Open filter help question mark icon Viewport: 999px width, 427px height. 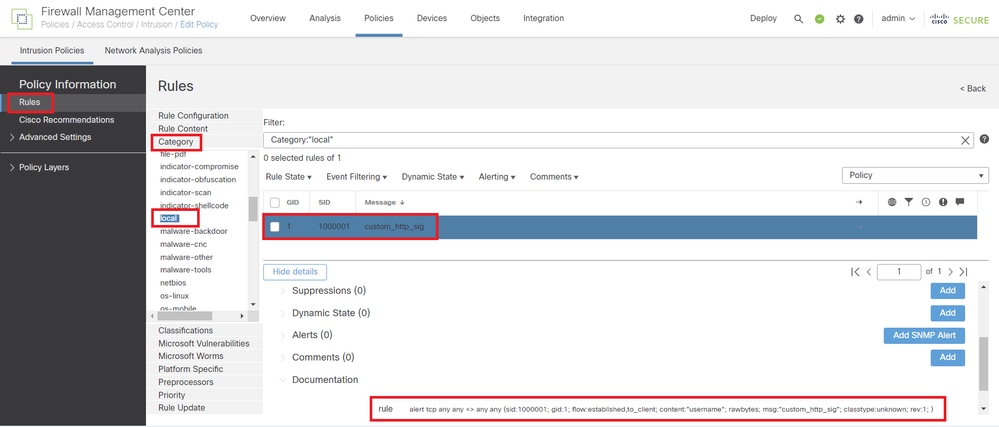[984, 139]
